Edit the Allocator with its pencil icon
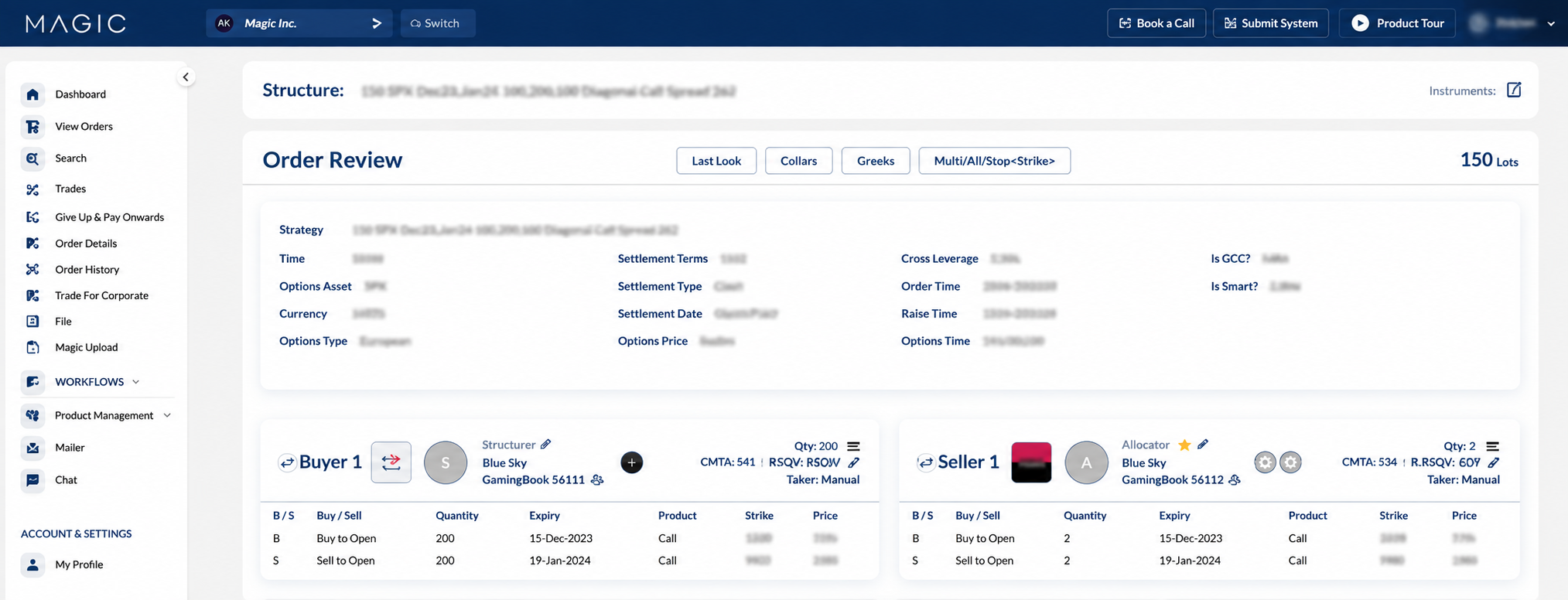The width and height of the screenshot is (1568, 600). coord(1203,445)
